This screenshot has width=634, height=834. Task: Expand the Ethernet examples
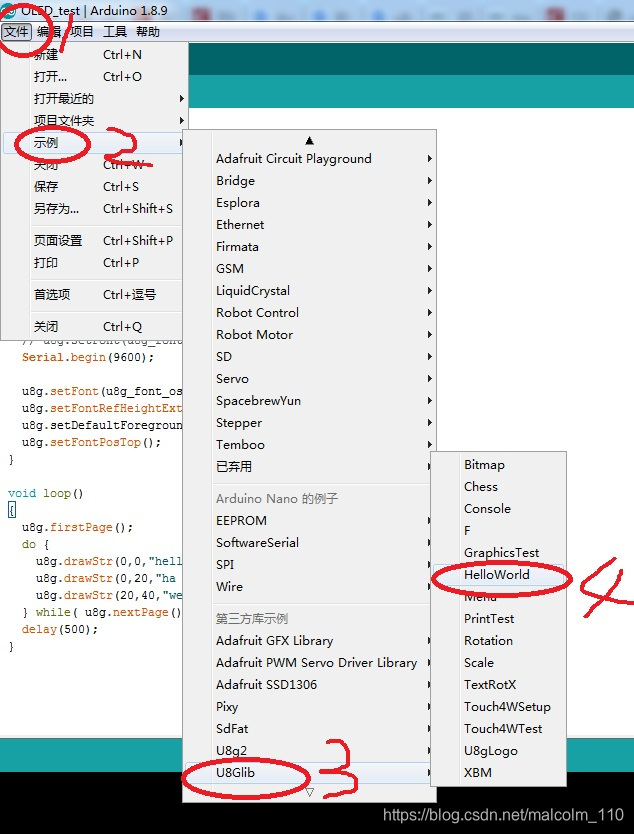click(x=310, y=224)
